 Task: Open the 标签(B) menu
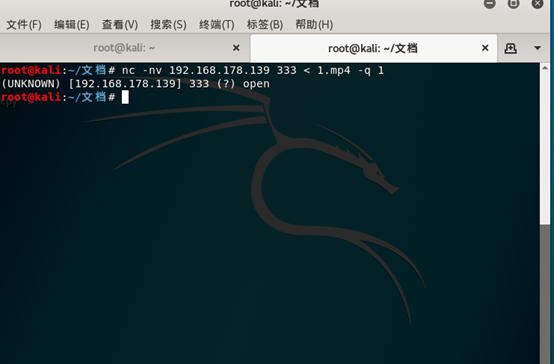pyautogui.click(x=265, y=25)
